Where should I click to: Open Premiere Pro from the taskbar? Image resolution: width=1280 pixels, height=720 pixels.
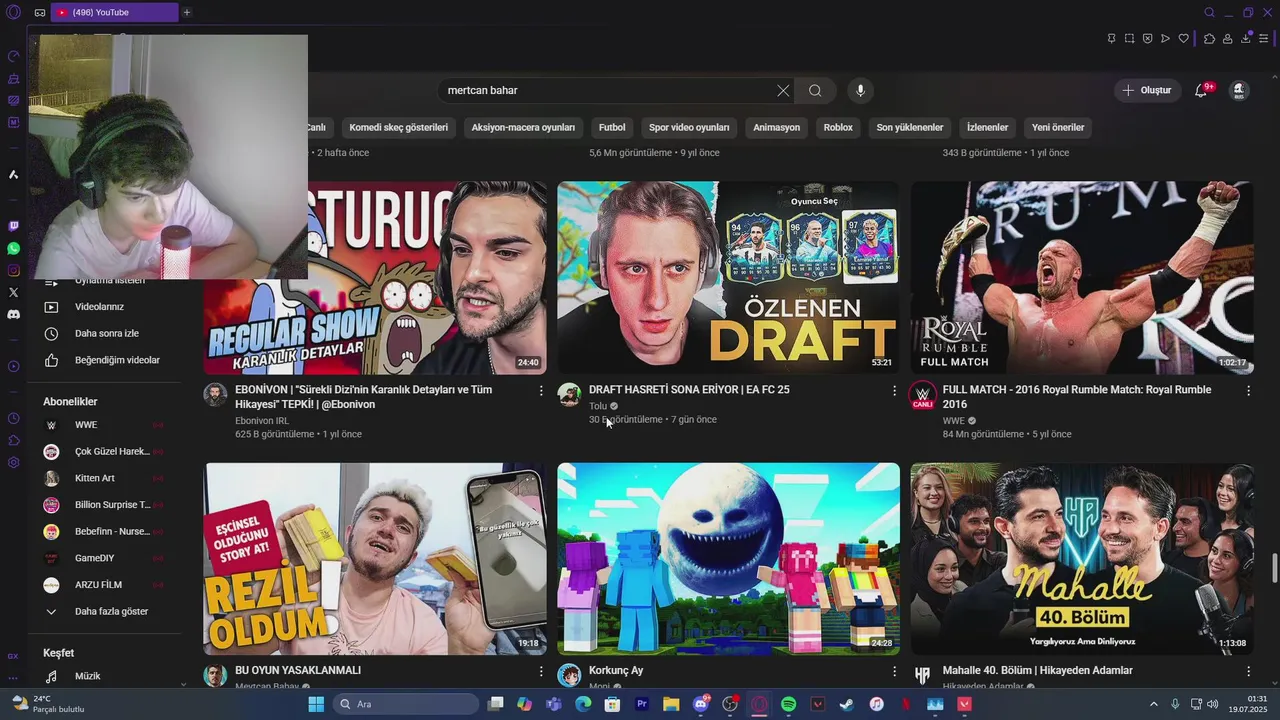coord(642,704)
